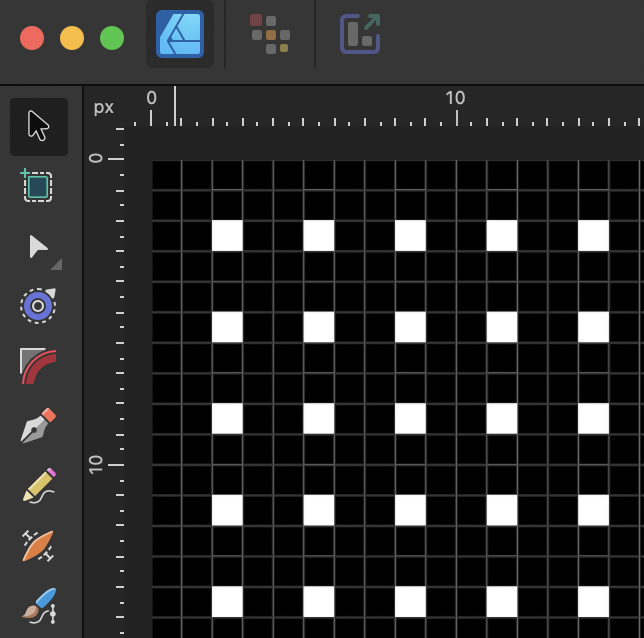This screenshot has height=638, width=644.
Task: Click the px ruler units corner
Action: click(x=104, y=108)
